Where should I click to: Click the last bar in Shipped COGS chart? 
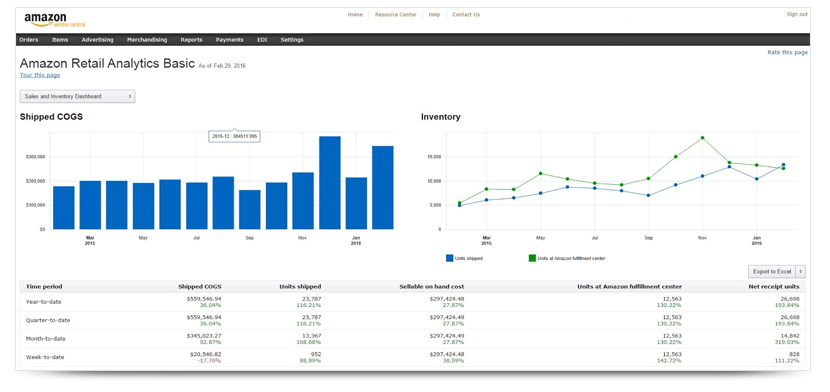[383, 187]
